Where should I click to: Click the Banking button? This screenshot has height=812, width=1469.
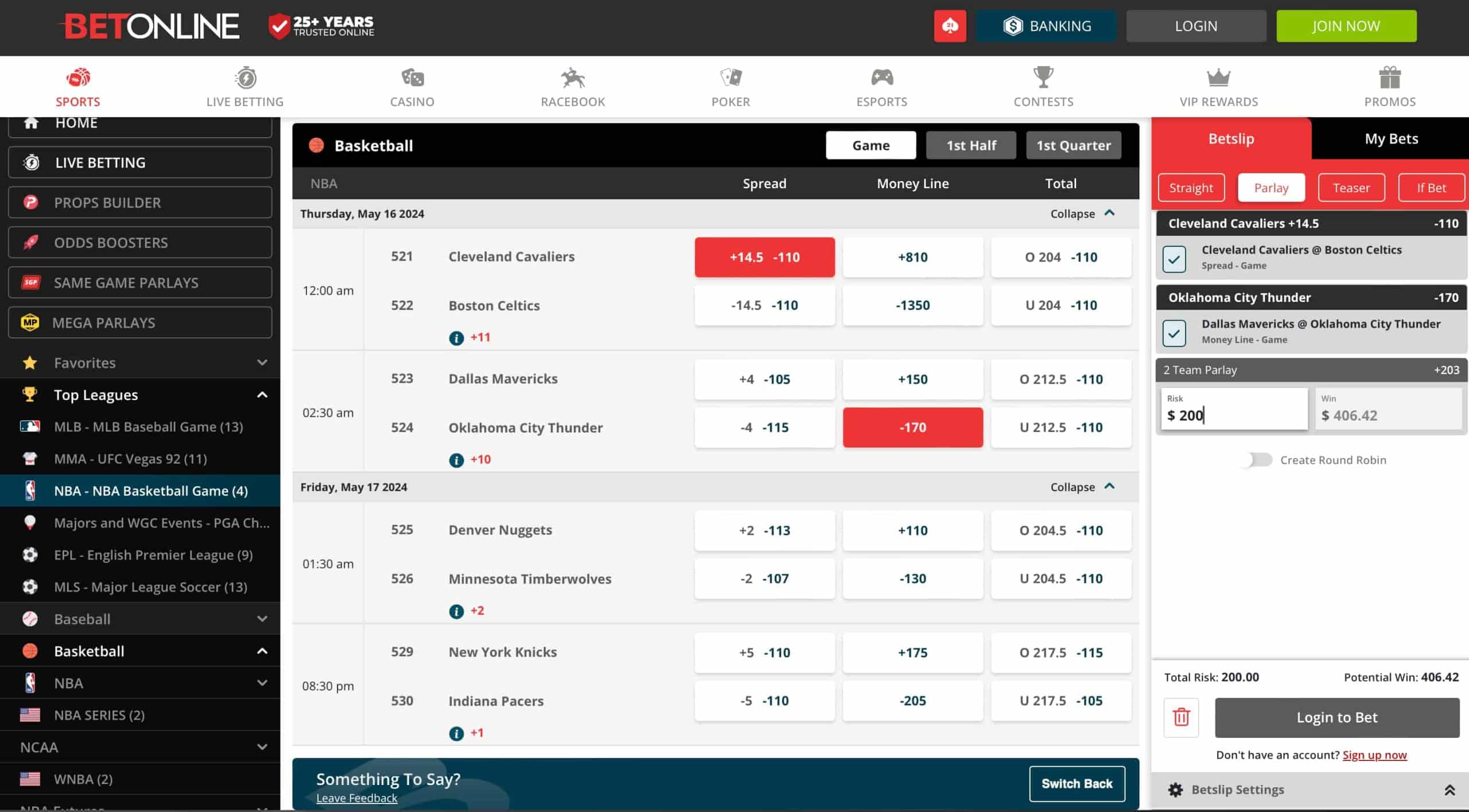1047,26
